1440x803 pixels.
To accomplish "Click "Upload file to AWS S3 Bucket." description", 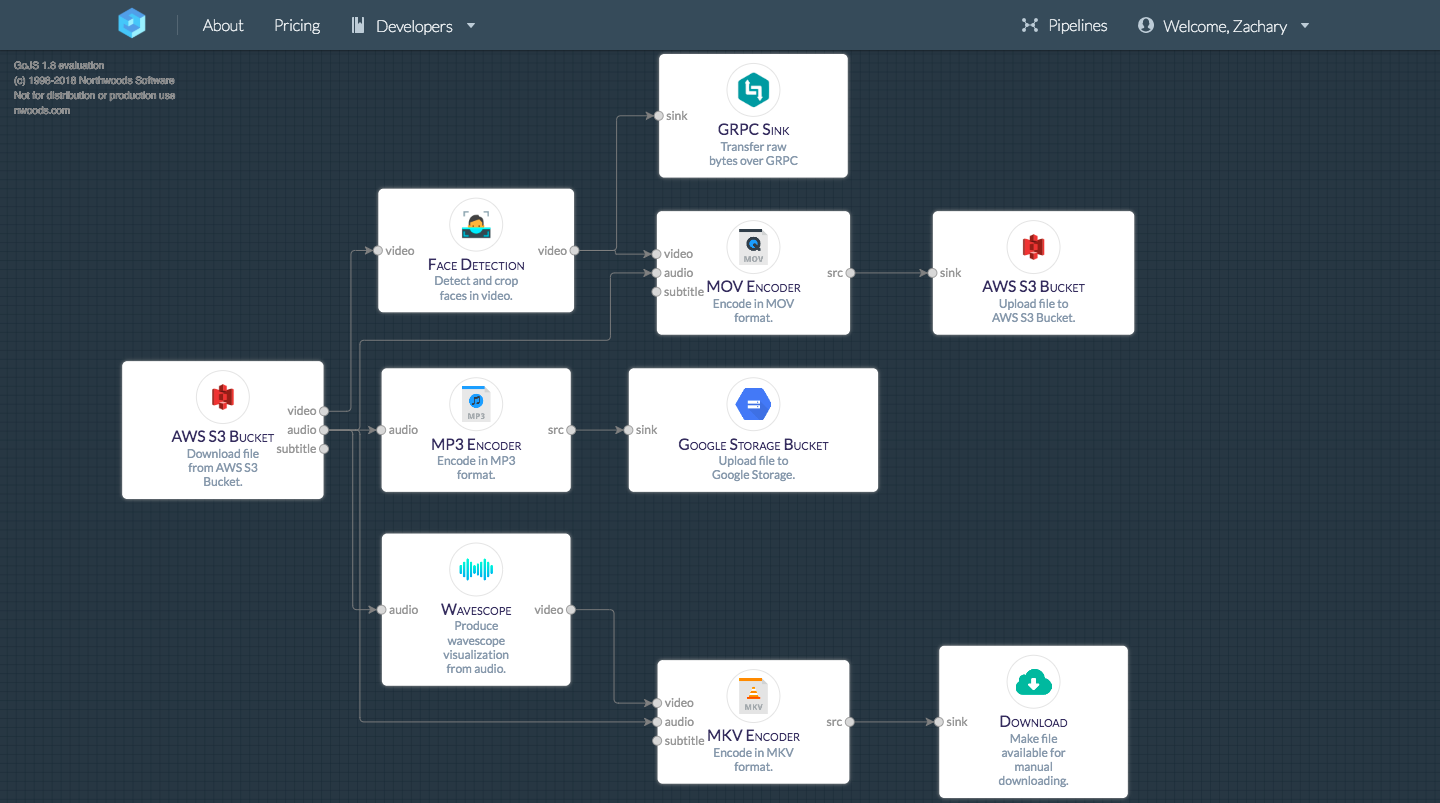I will (1033, 310).
